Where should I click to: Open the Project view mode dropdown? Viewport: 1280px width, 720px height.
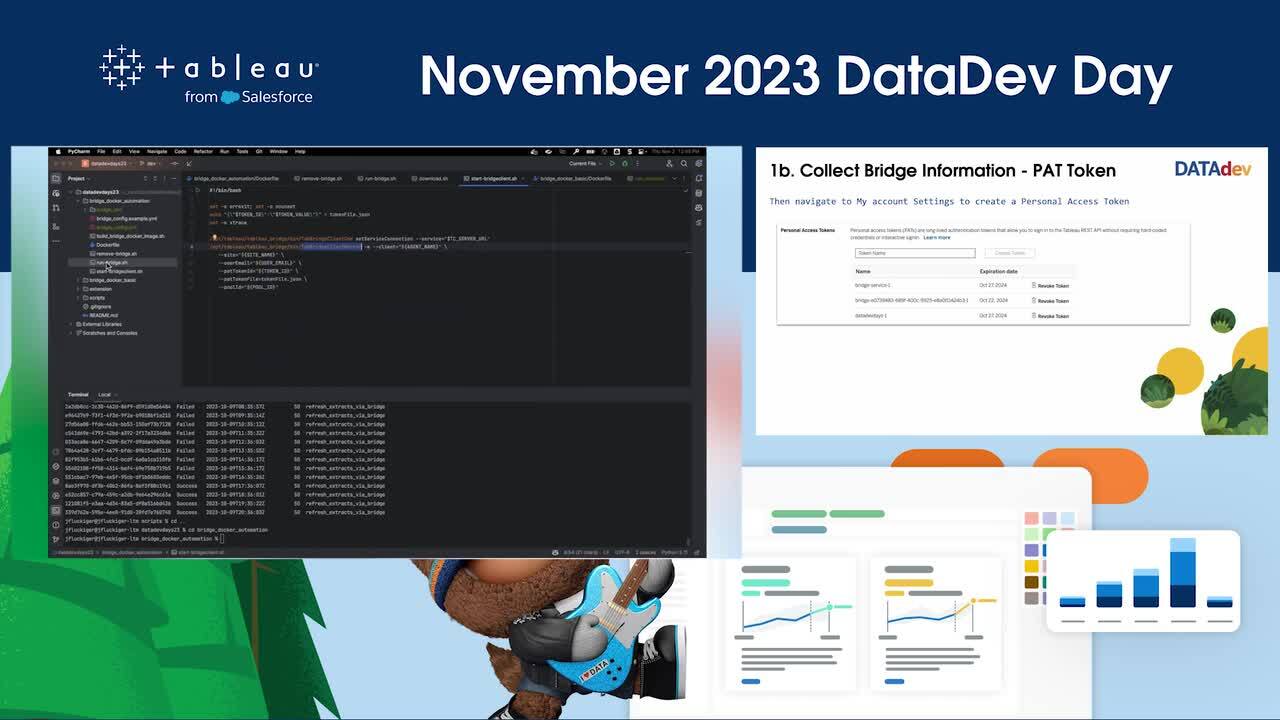click(x=78, y=179)
